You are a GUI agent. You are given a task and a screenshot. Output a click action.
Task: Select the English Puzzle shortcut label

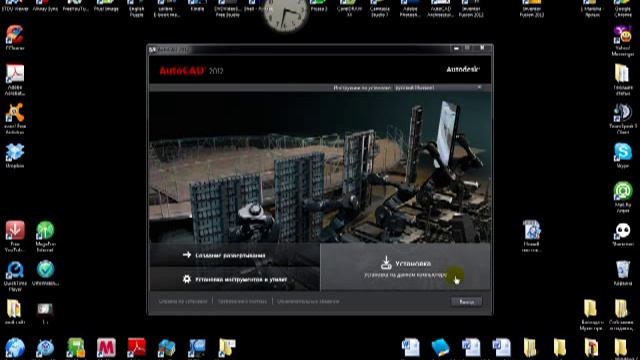pyautogui.click(x=136, y=11)
